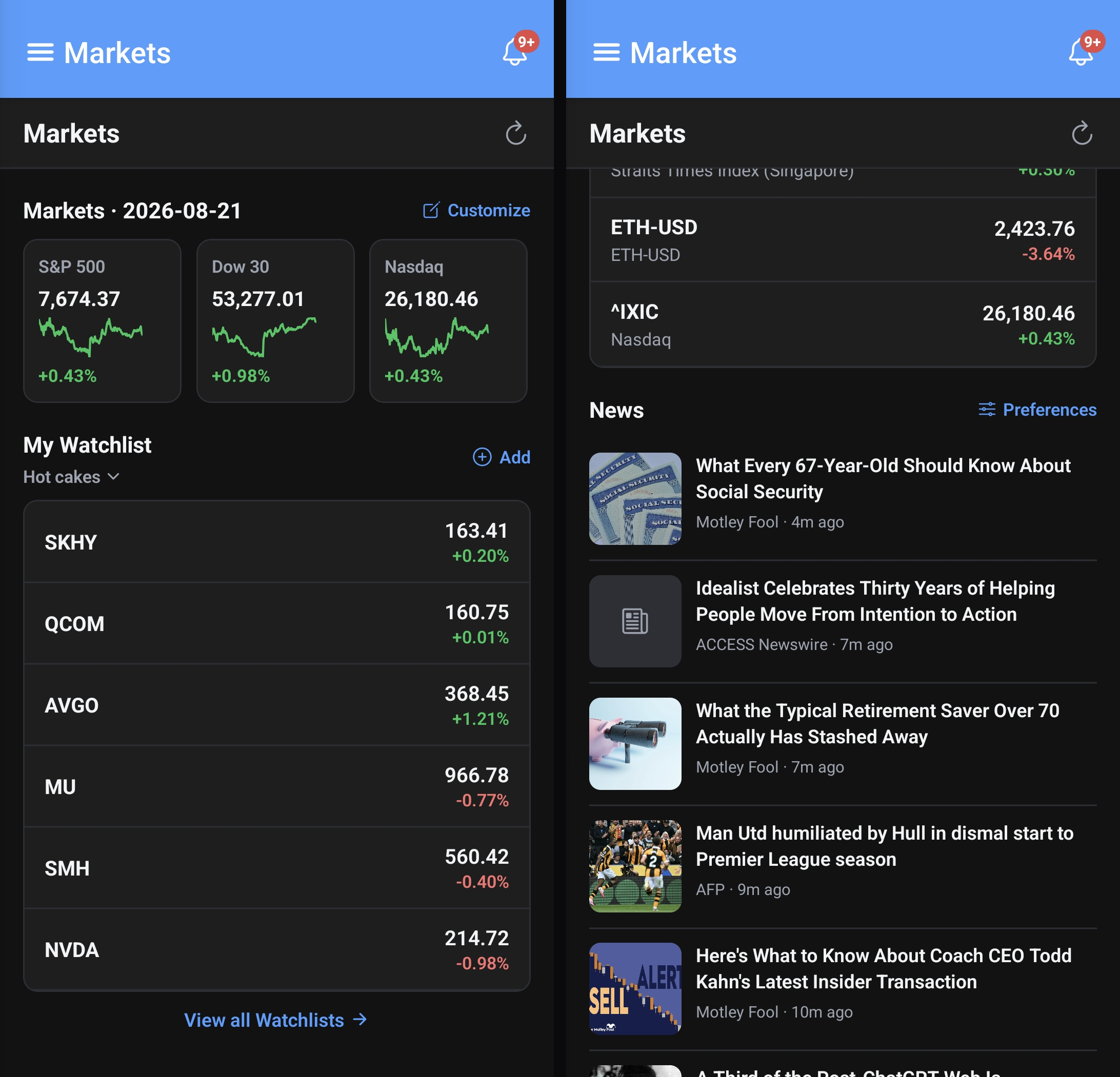Open the S&P 500 index card
This screenshot has width=1120, height=1077.
pyautogui.click(x=102, y=321)
